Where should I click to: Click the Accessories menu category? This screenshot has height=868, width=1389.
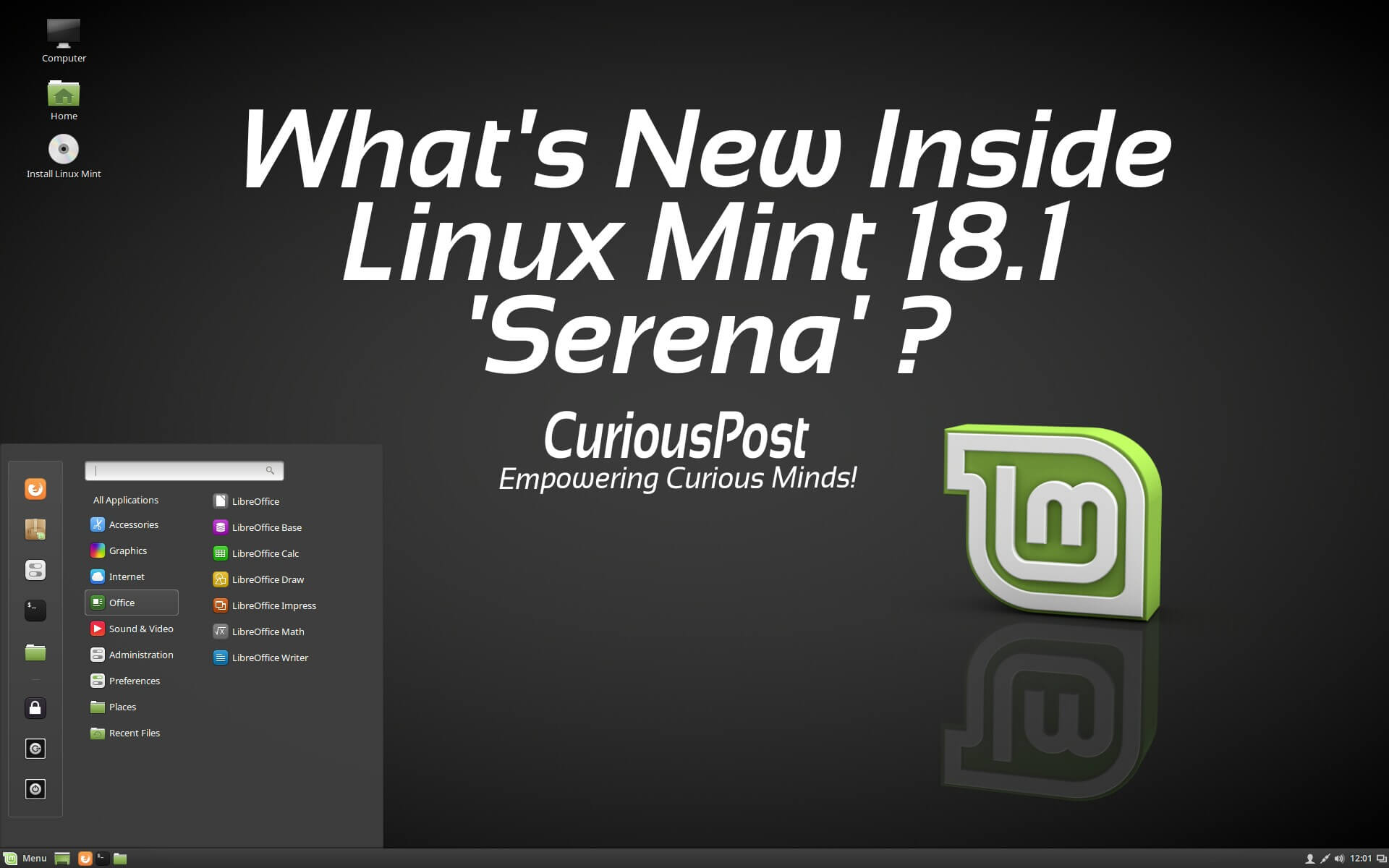coord(134,524)
